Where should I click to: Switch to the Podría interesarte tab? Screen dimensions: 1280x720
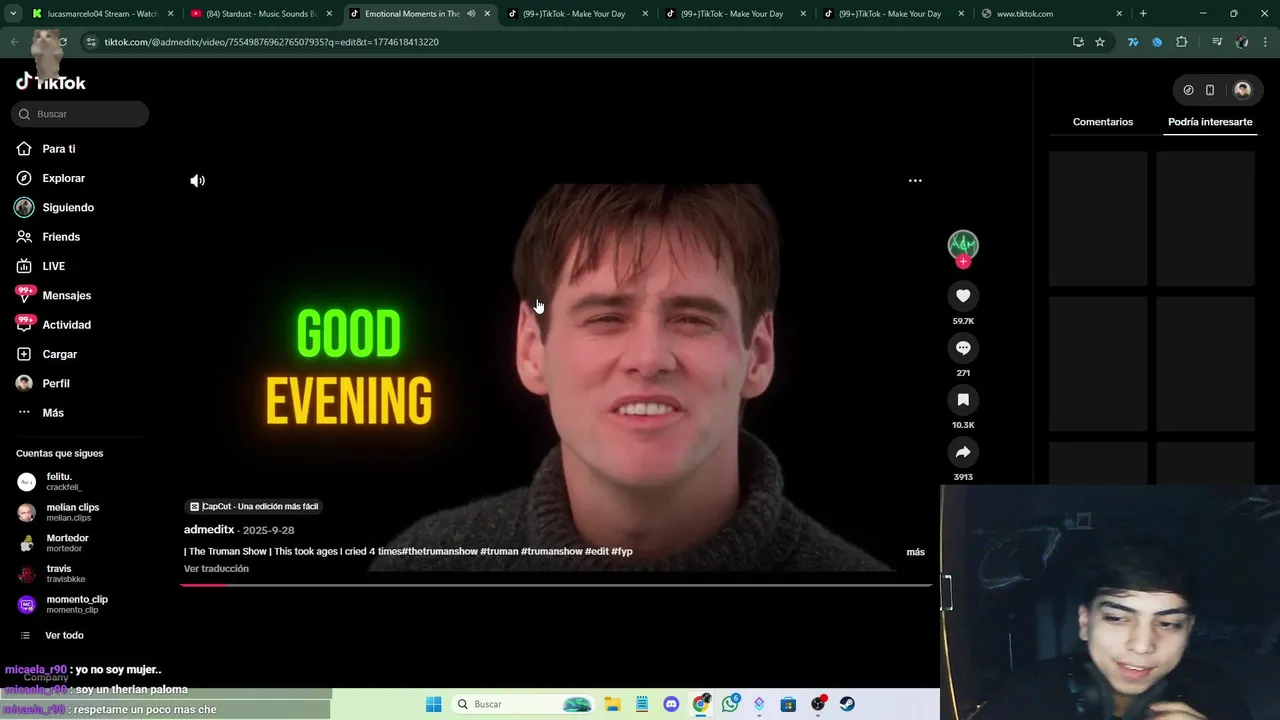point(1210,122)
